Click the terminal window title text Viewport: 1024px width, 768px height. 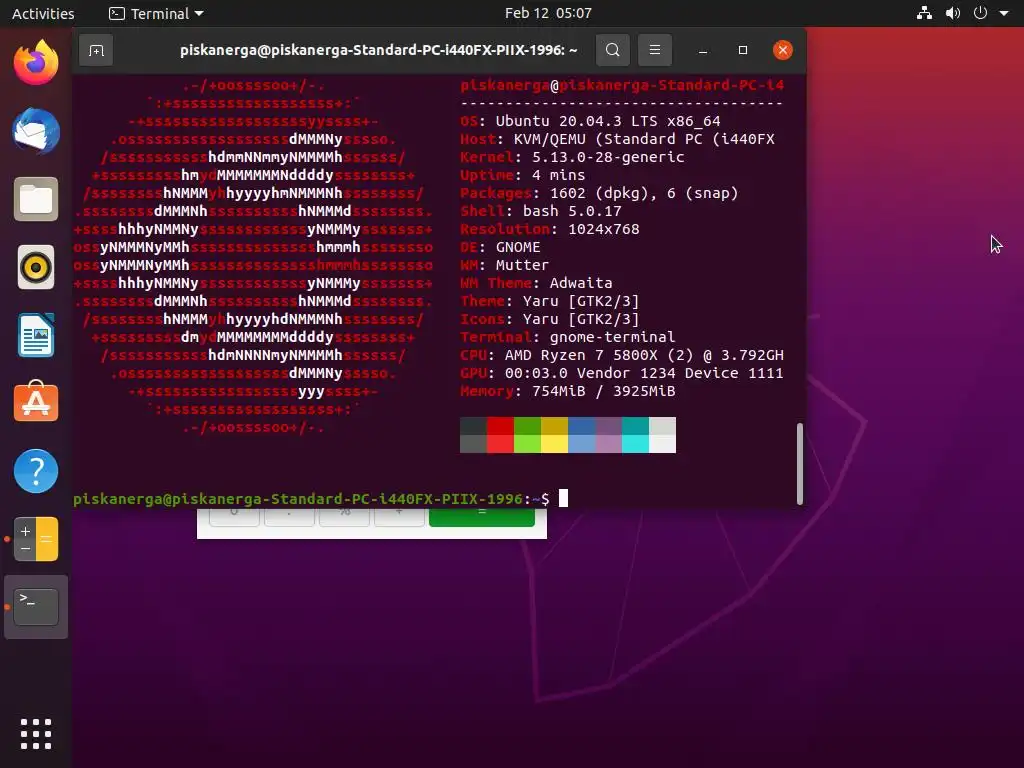point(379,50)
